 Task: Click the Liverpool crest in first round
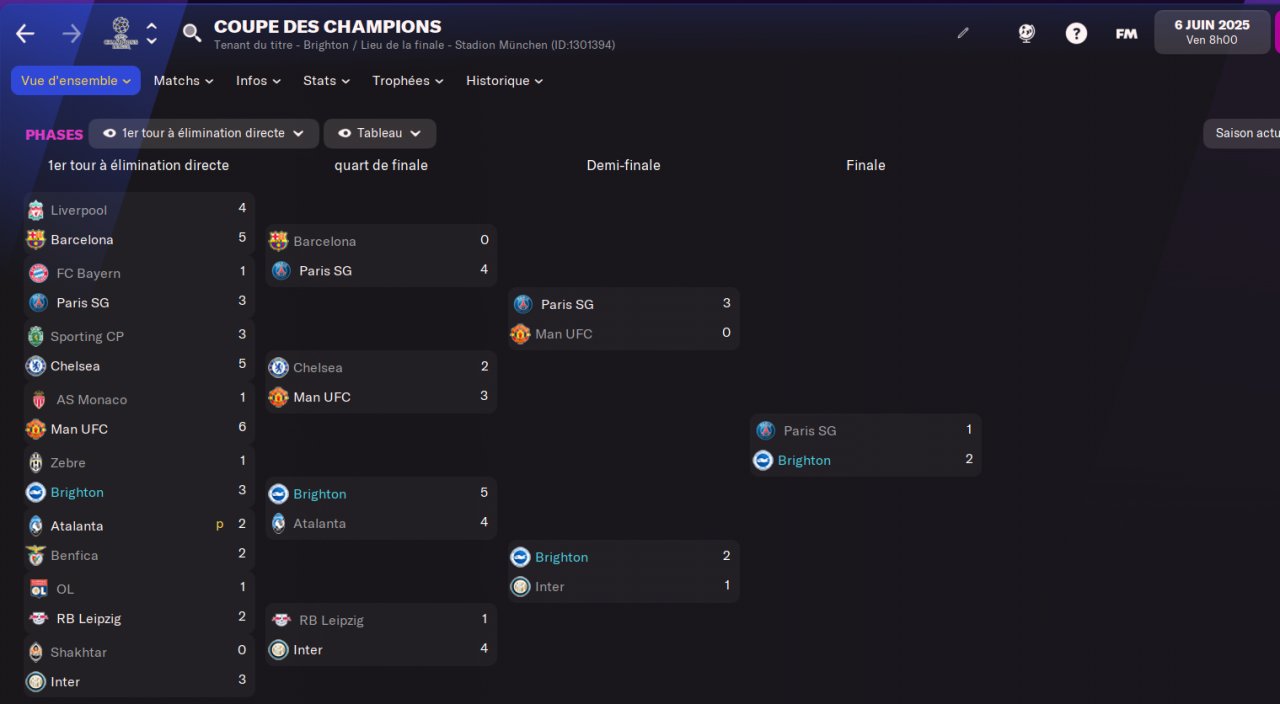coord(36,210)
